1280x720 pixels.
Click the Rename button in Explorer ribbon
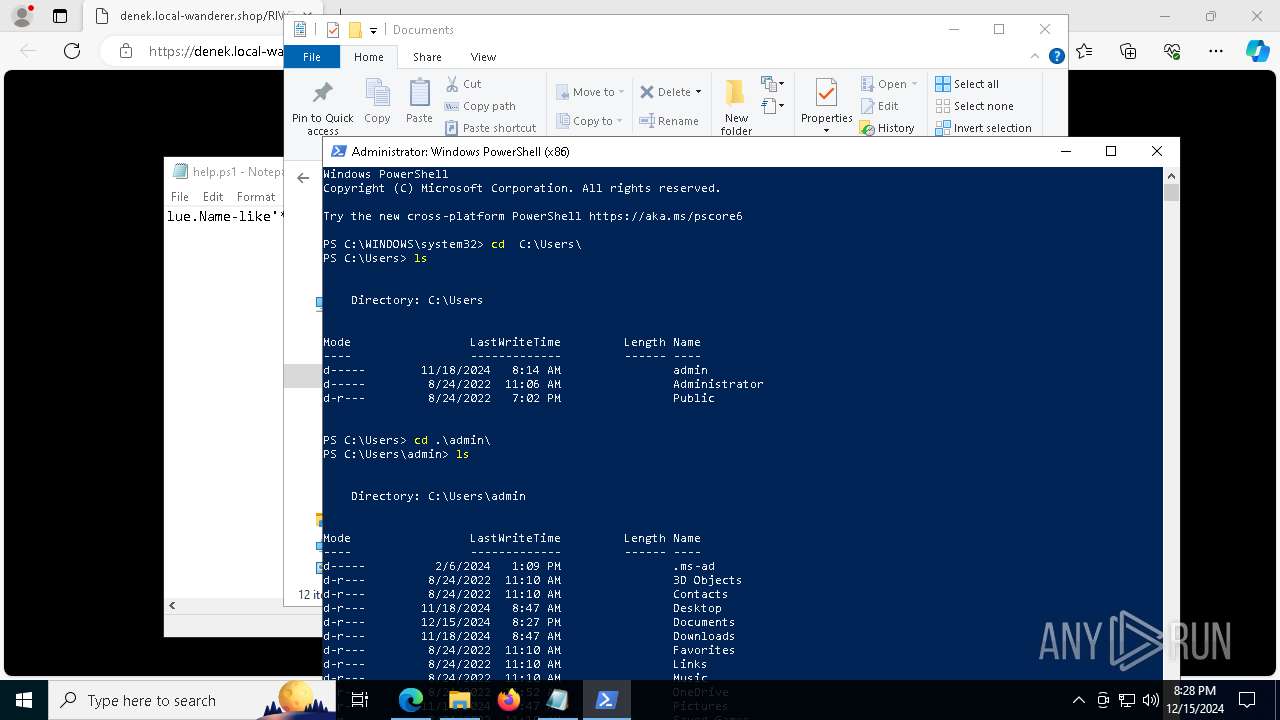pos(669,121)
